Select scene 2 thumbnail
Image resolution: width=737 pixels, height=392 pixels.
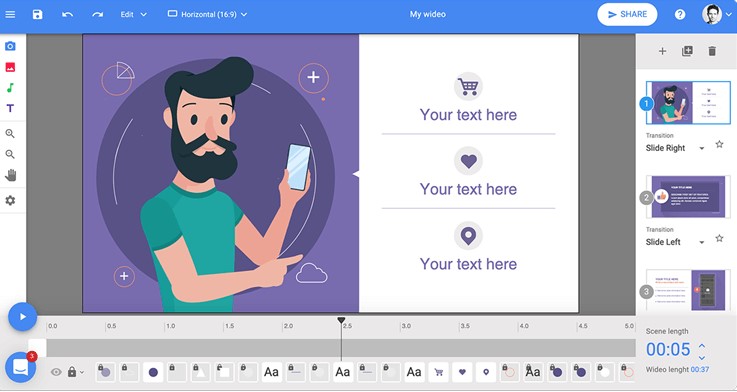point(688,196)
